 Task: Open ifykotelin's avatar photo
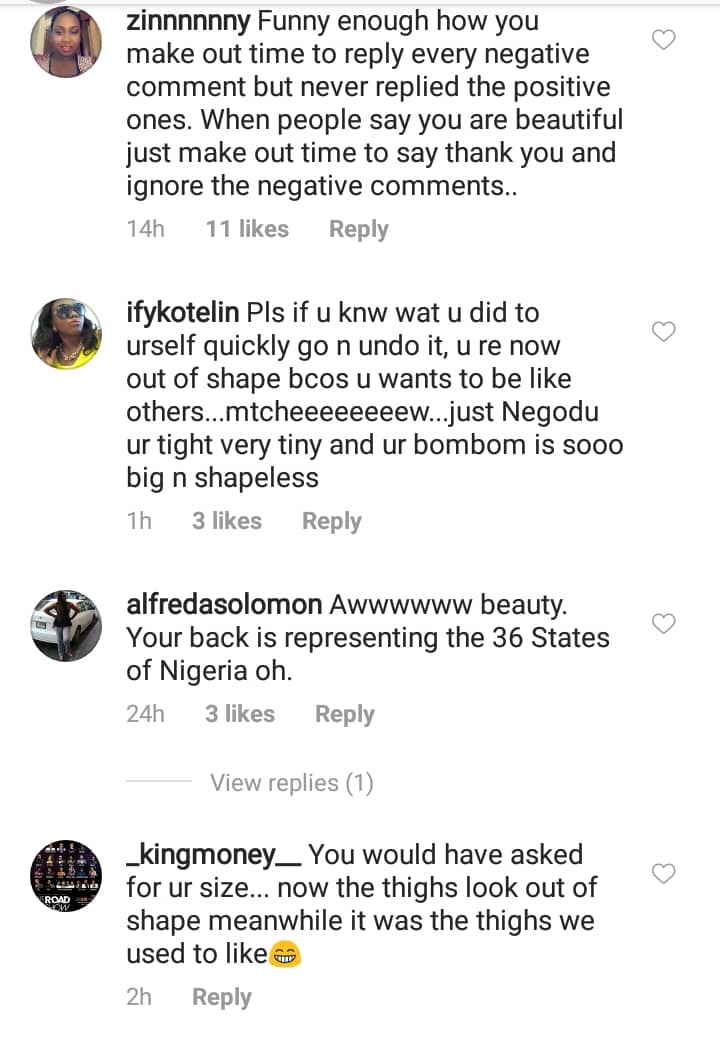coord(66,333)
